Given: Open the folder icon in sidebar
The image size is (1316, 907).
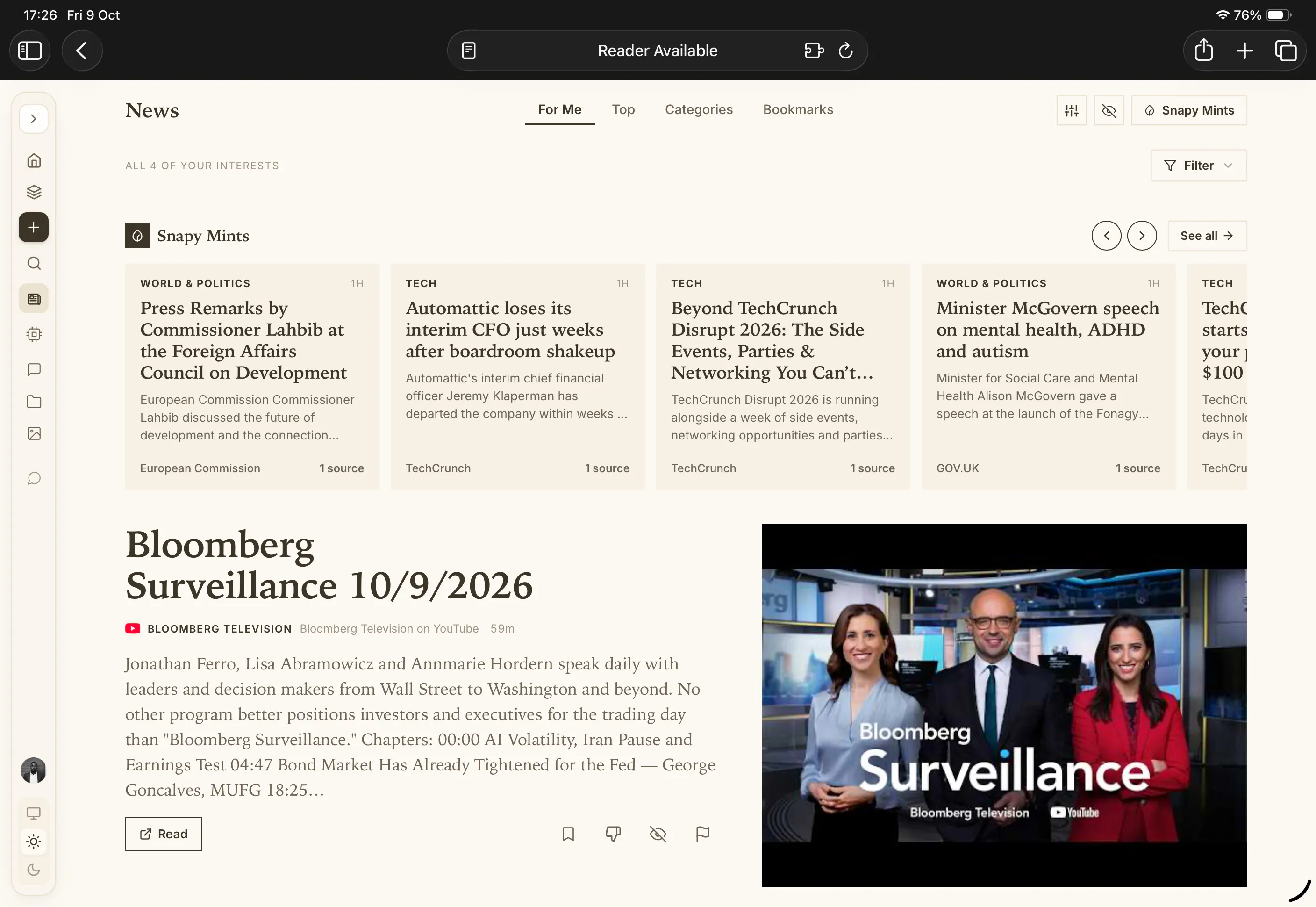Looking at the screenshot, I should tap(34, 402).
